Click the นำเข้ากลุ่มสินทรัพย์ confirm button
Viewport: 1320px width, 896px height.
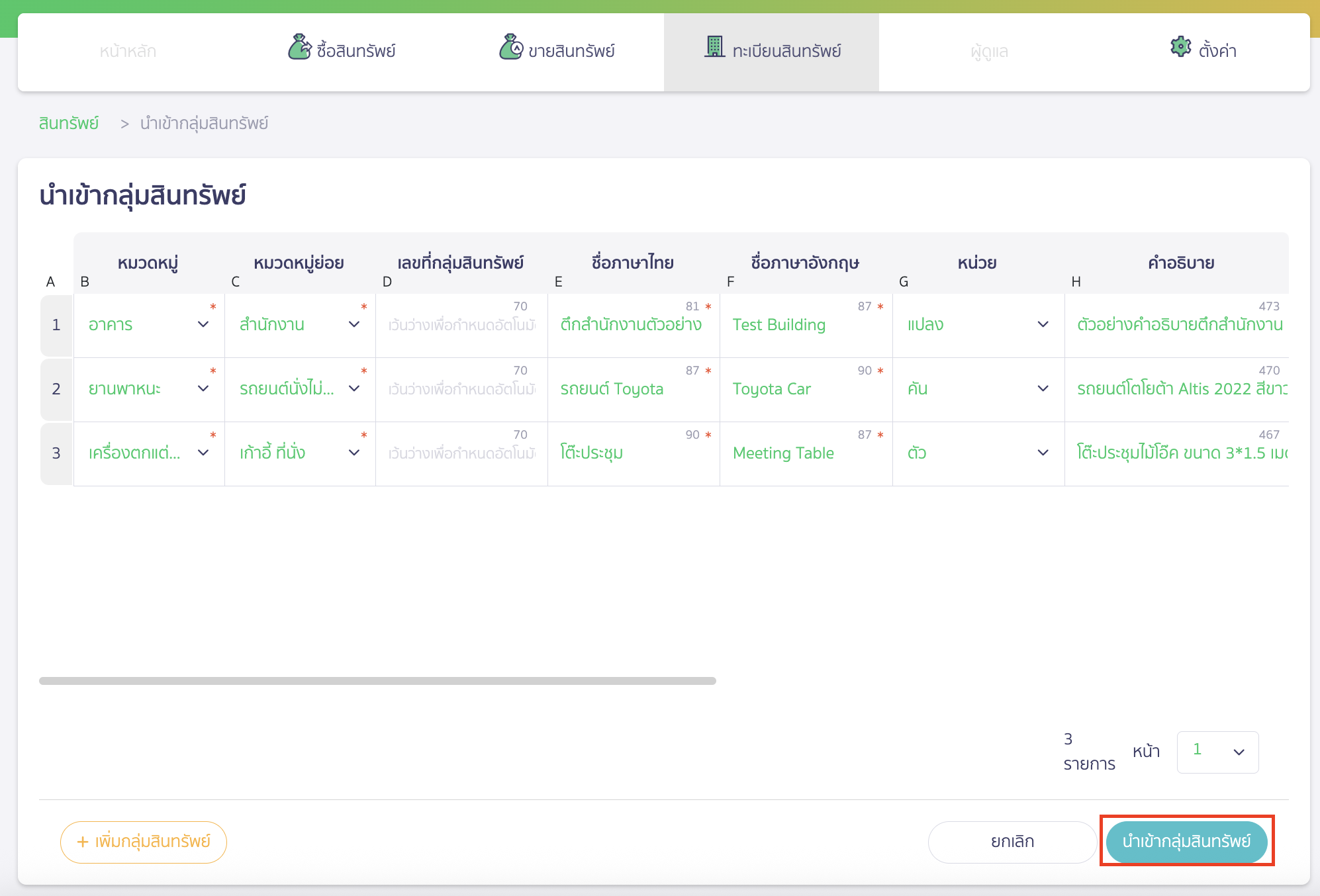click(x=1186, y=842)
